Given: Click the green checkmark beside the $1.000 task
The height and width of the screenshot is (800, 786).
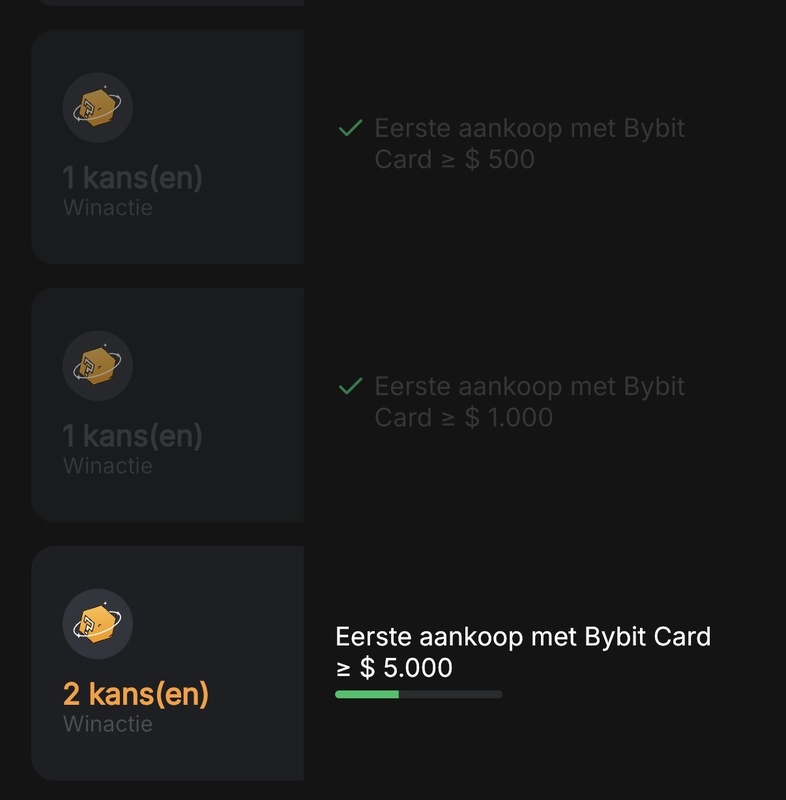Looking at the screenshot, I should point(350,386).
